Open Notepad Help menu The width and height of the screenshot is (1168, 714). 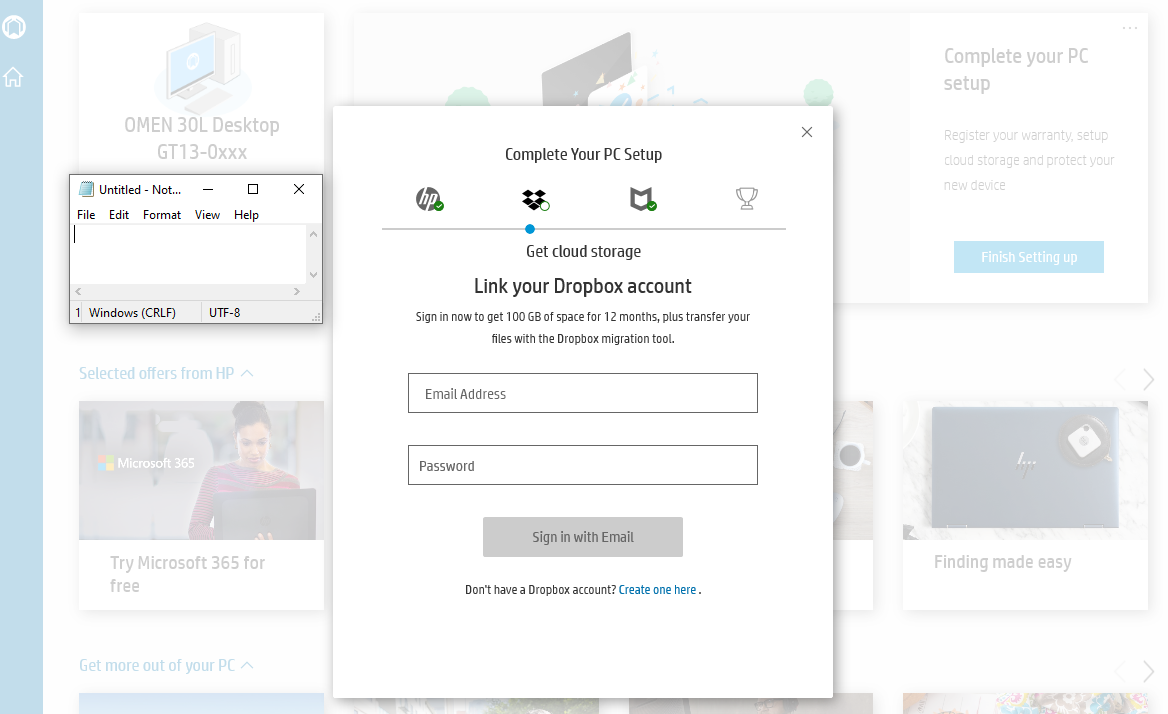click(x=246, y=214)
